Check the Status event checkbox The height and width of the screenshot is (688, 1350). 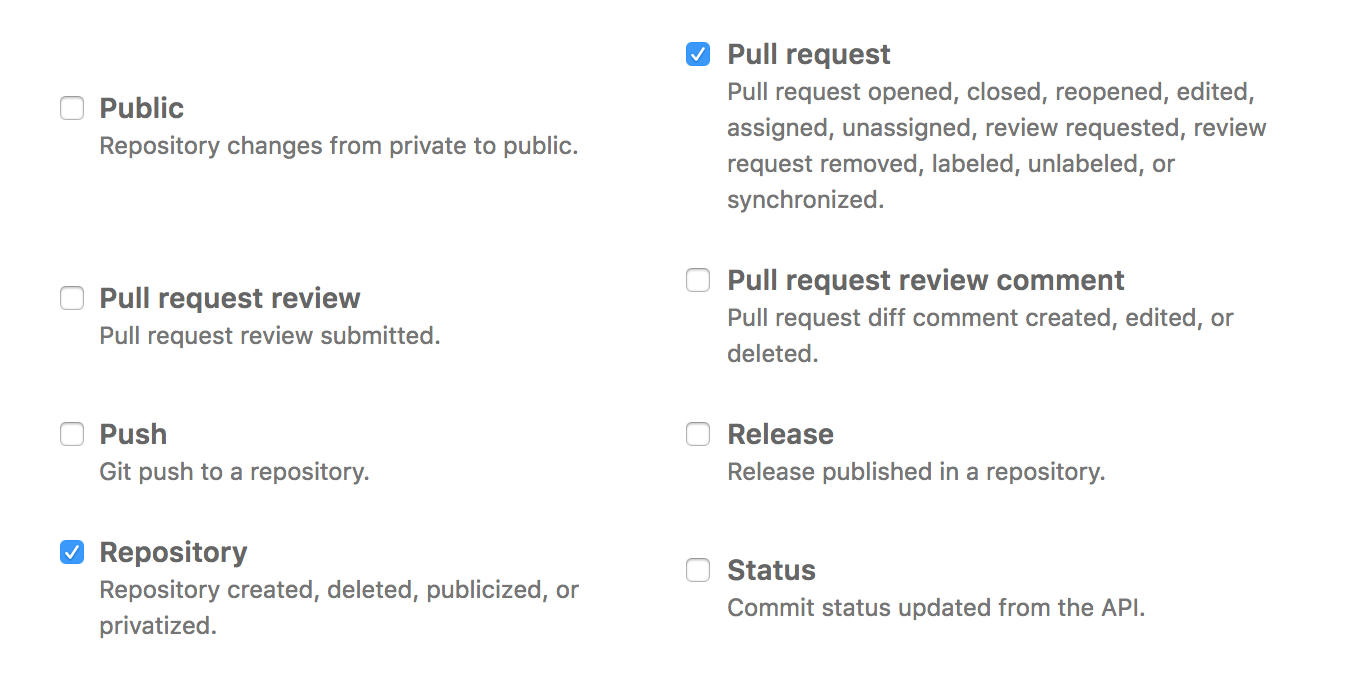pos(698,570)
